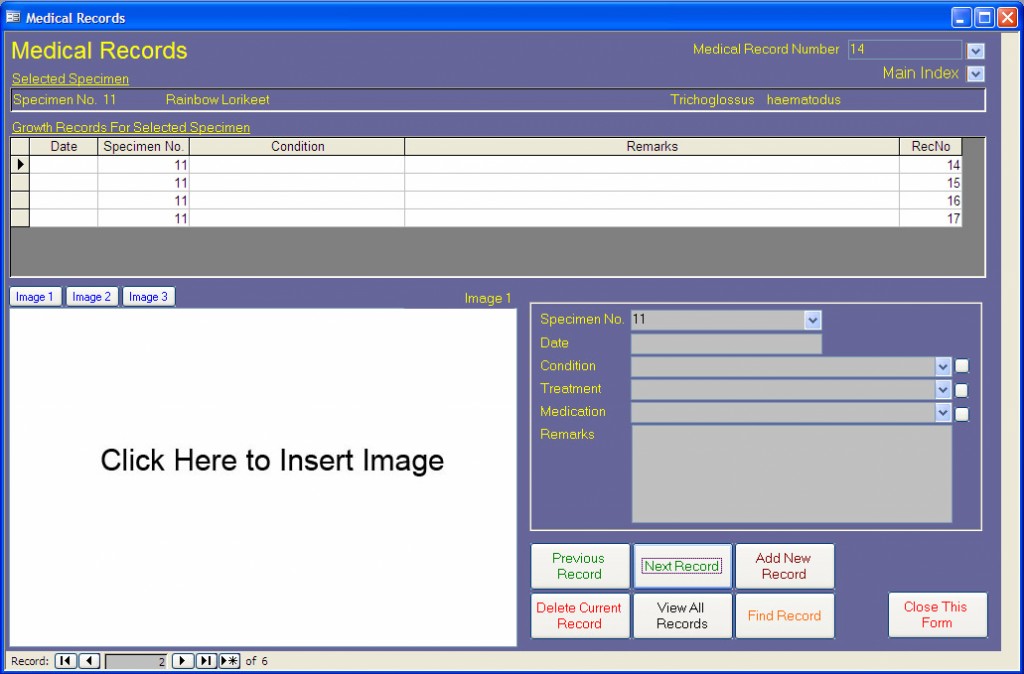
Task: Jump to last record navigation icon
Action: click(x=206, y=661)
